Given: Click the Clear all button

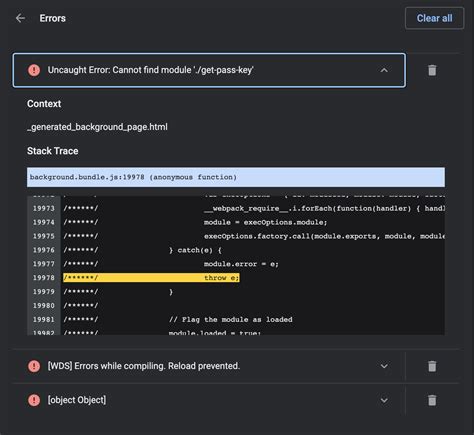Looking at the screenshot, I should click(x=434, y=18).
